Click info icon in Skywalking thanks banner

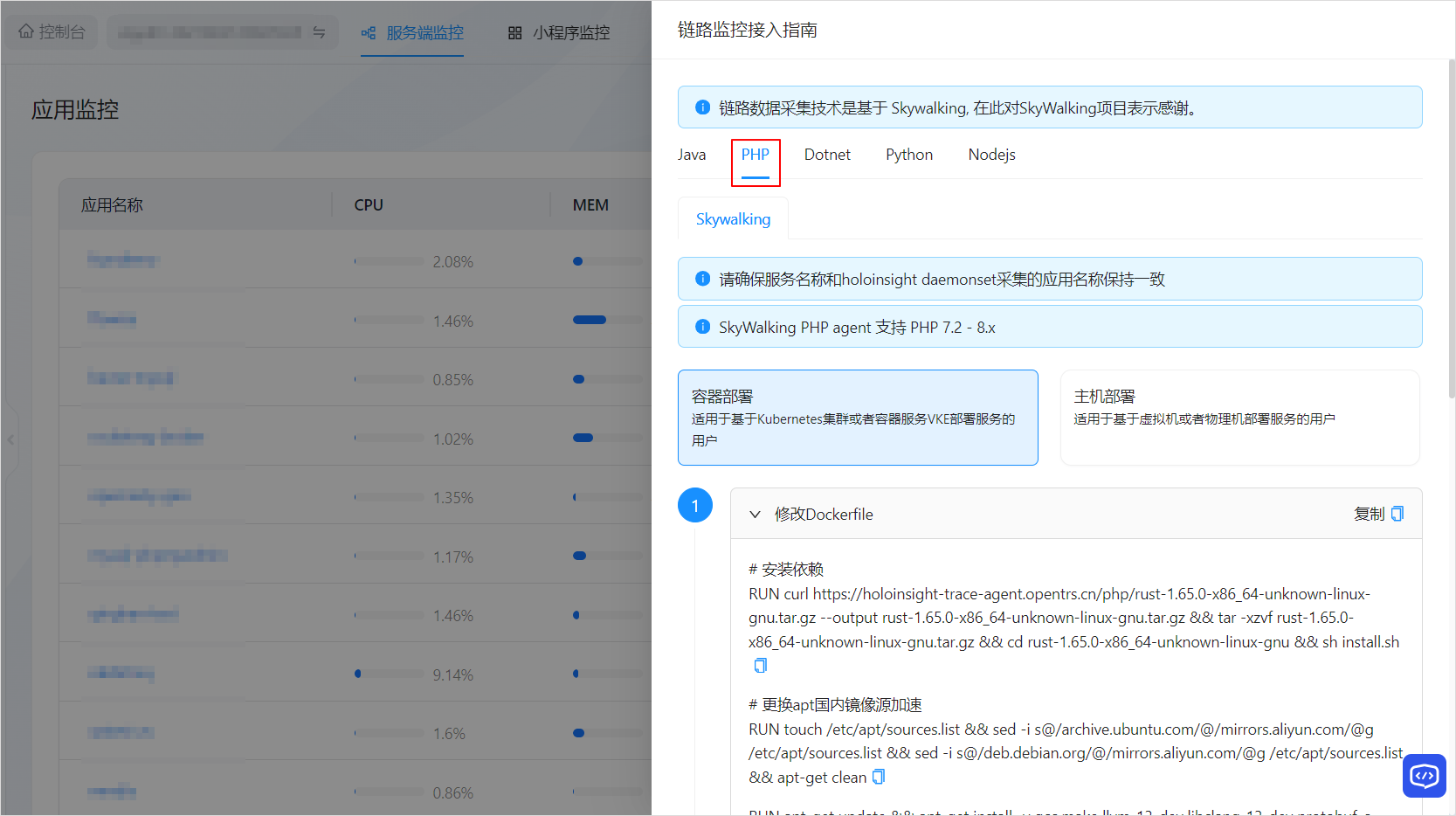tap(702, 107)
